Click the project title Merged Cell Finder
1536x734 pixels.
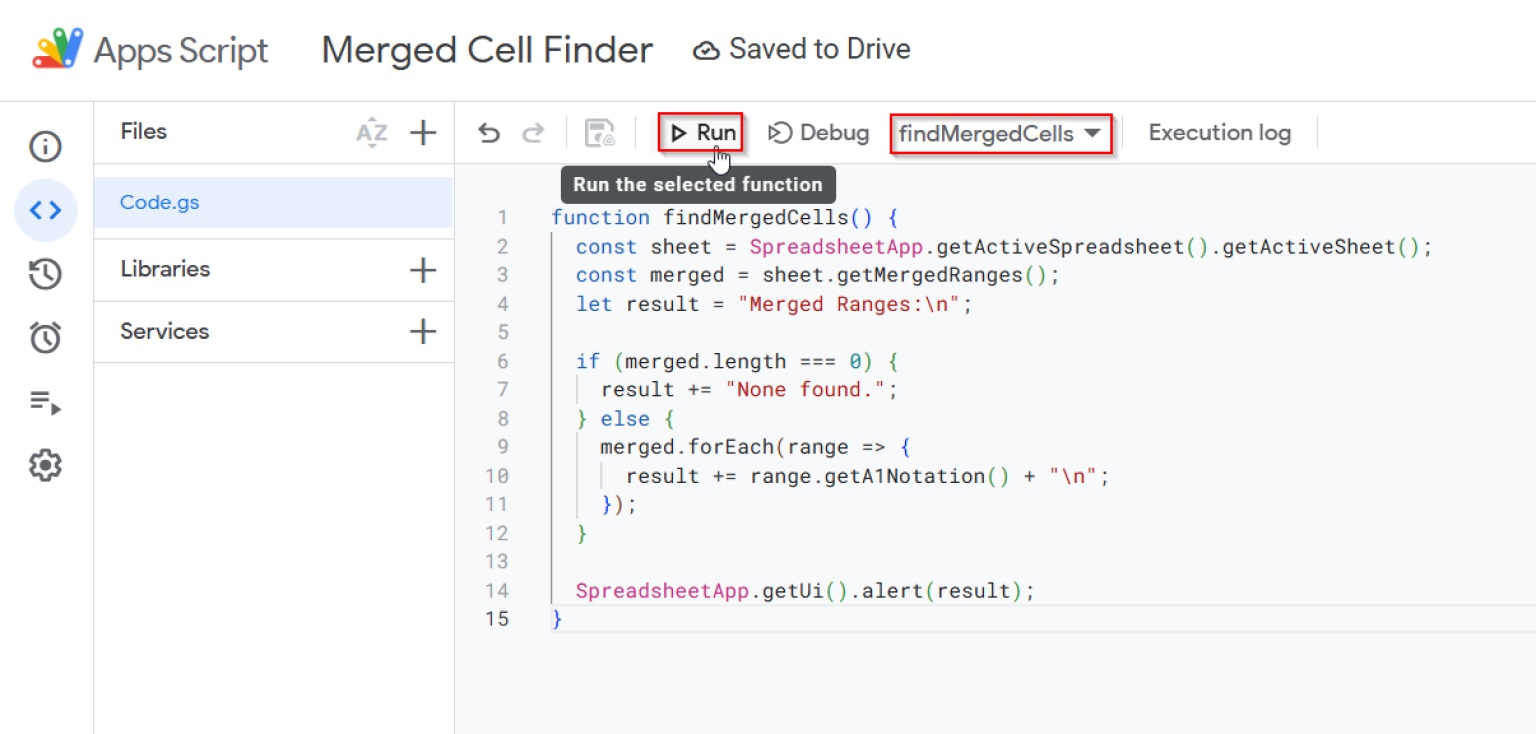pos(486,50)
